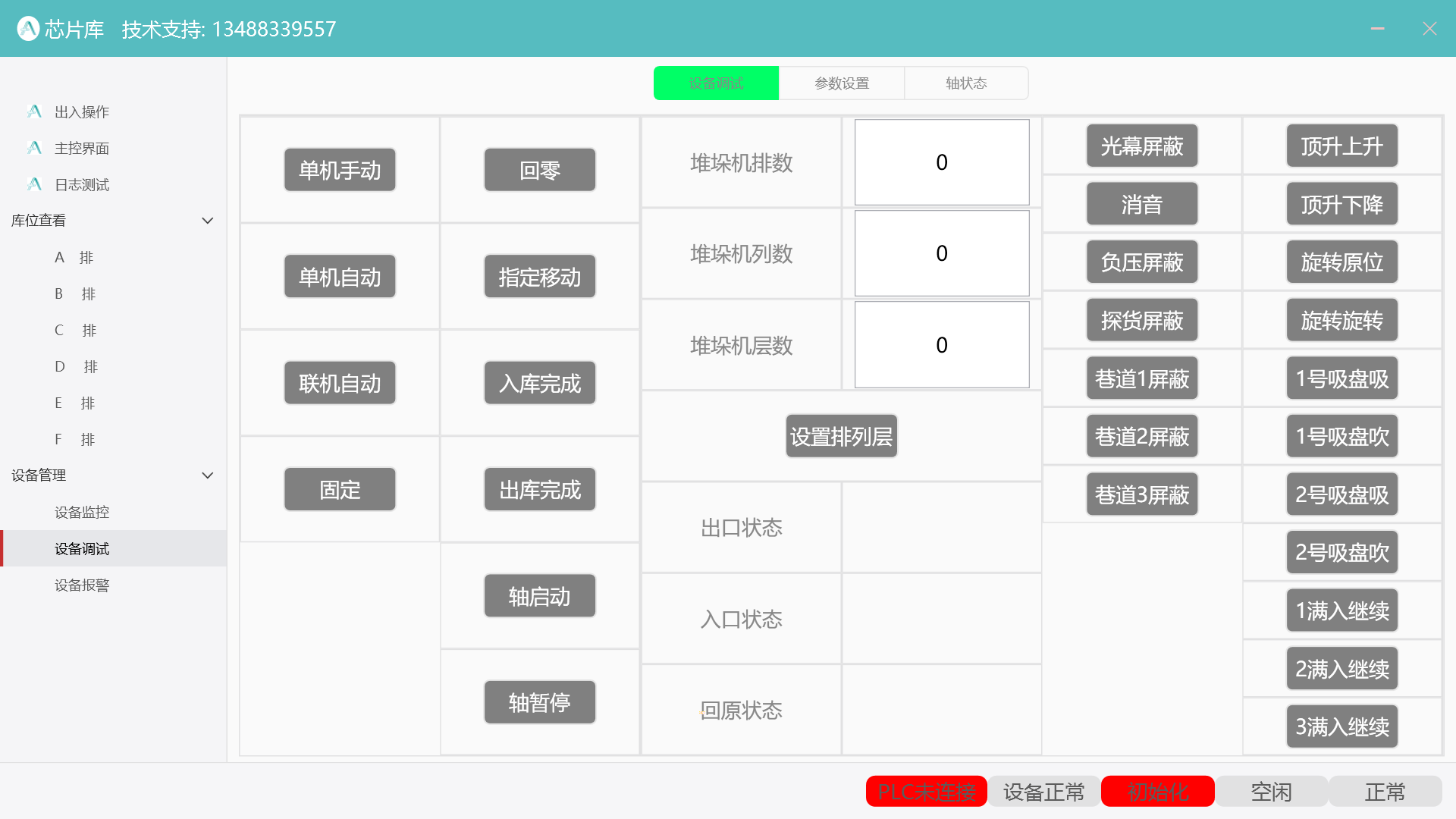Click 设置排列层 to apply layout
The height and width of the screenshot is (819, 1456).
point(841,436)
